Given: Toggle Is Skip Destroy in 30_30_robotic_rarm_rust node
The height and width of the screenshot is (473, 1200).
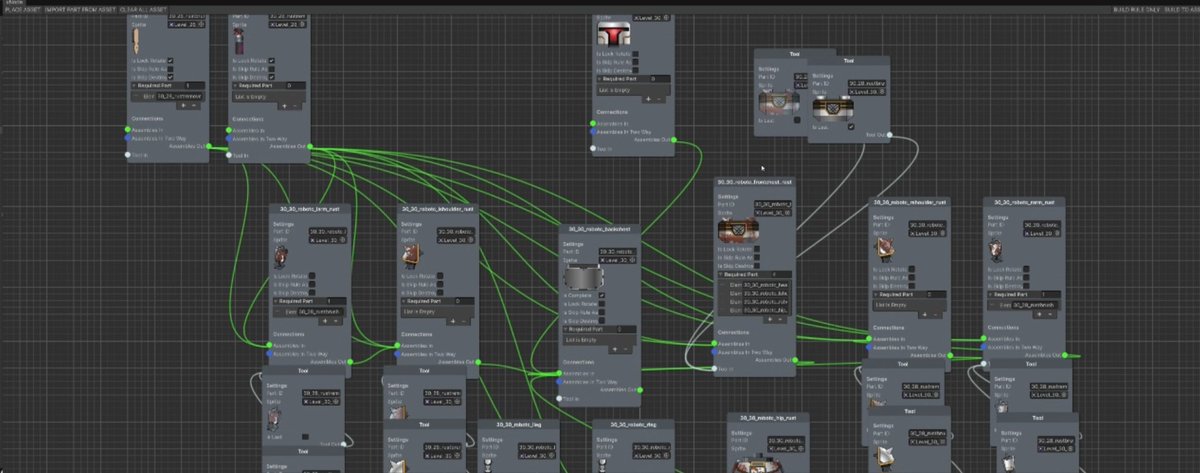Looking at the screenshot, I should [x=1027, y=286].
